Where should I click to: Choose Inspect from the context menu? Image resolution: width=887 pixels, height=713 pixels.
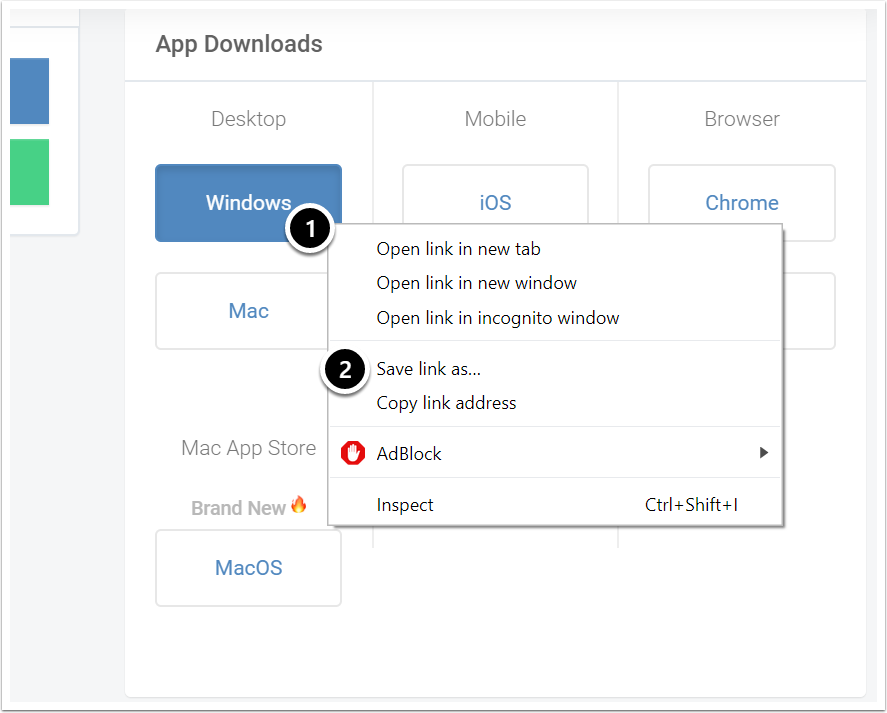pyautogui.click(x=555, y=505)
